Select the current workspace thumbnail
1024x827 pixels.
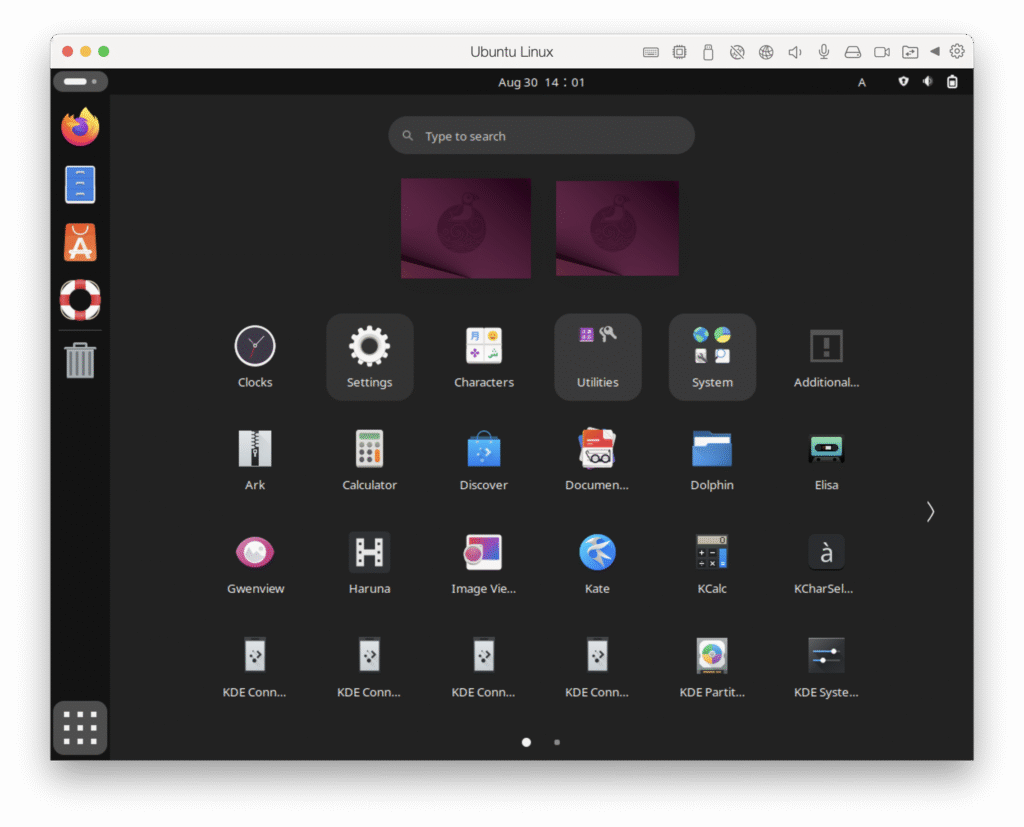coord(466,228)
